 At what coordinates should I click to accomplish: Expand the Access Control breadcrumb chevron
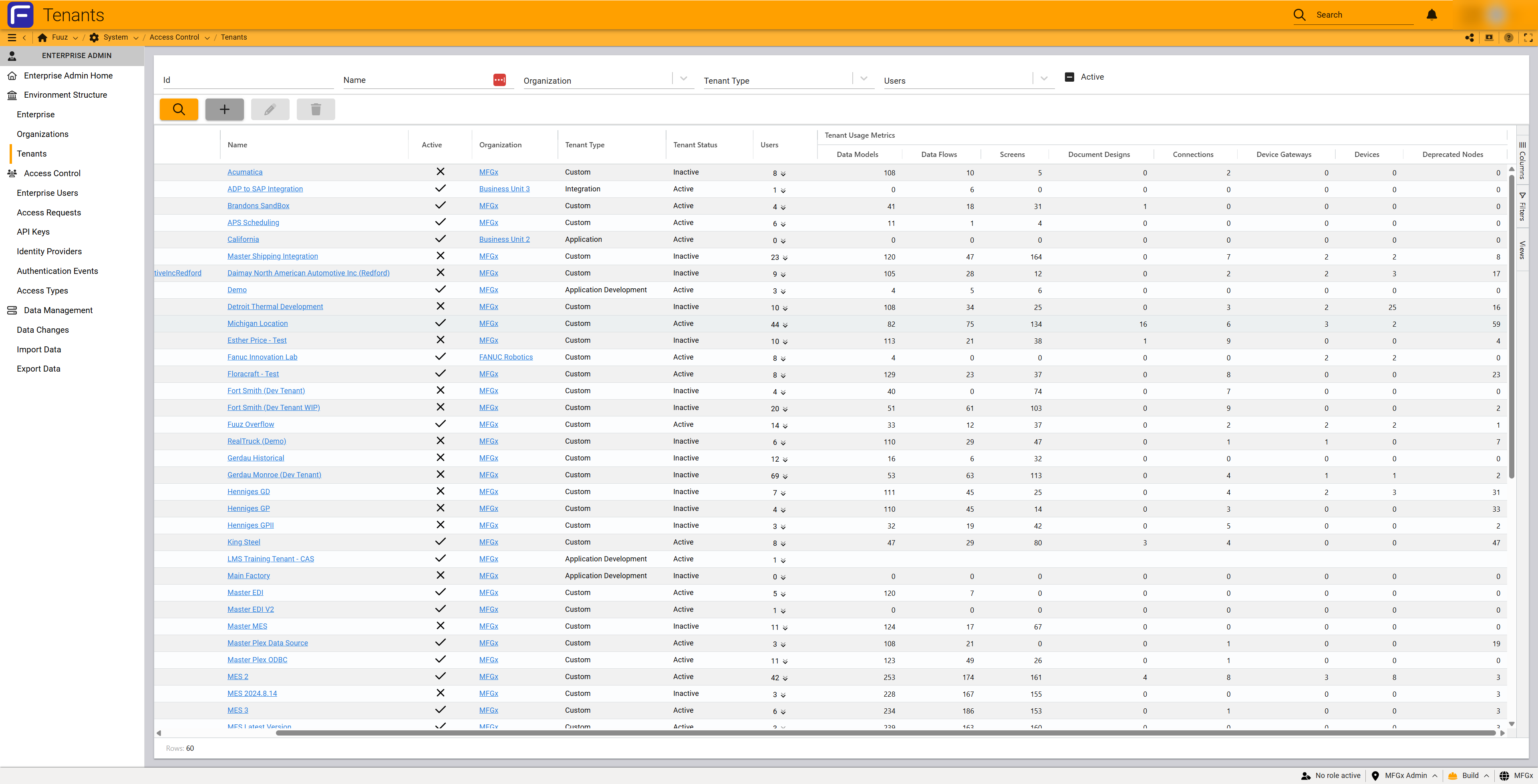(x=207, y=38)
